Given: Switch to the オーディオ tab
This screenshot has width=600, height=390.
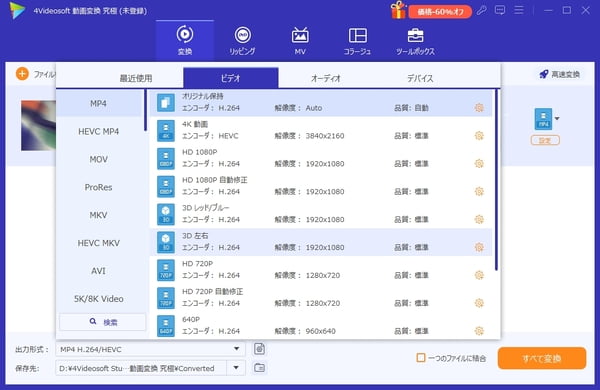Looking at the screenshot, I should (326, 78).
